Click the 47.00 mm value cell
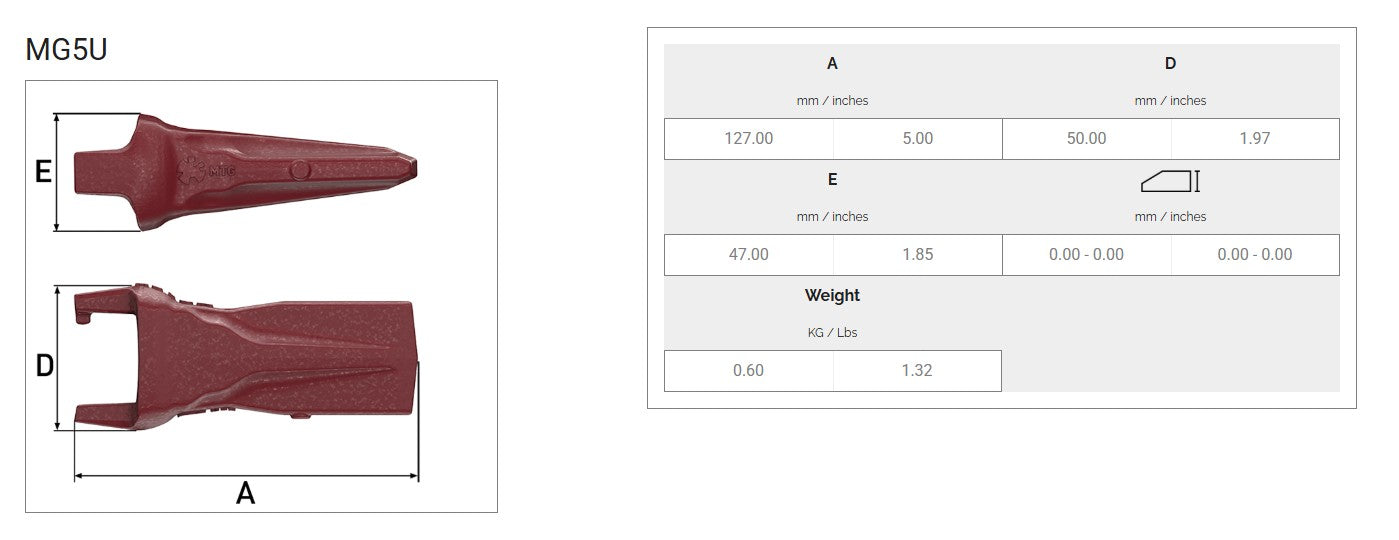Viewport: 1399px width, 540px height. tap(749, 255)
